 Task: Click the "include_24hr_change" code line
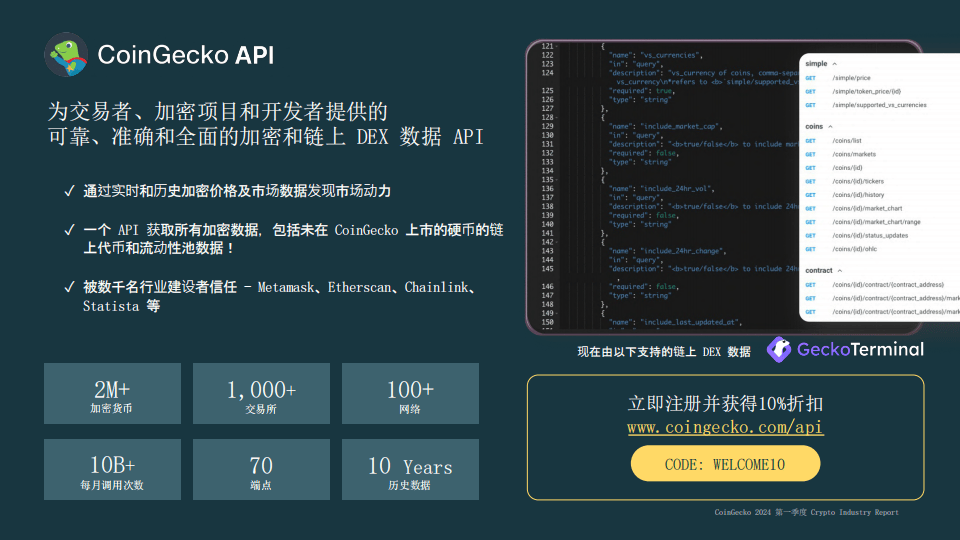coord(668,251)
